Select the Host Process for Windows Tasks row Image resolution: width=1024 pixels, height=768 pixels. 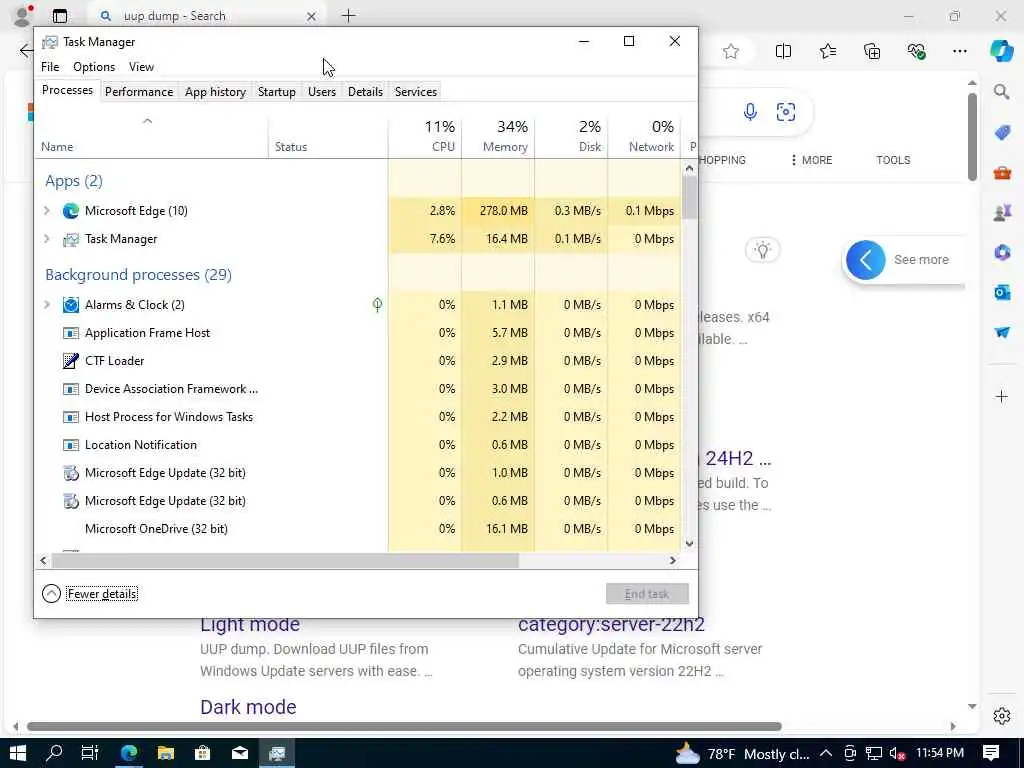(358, 417)
